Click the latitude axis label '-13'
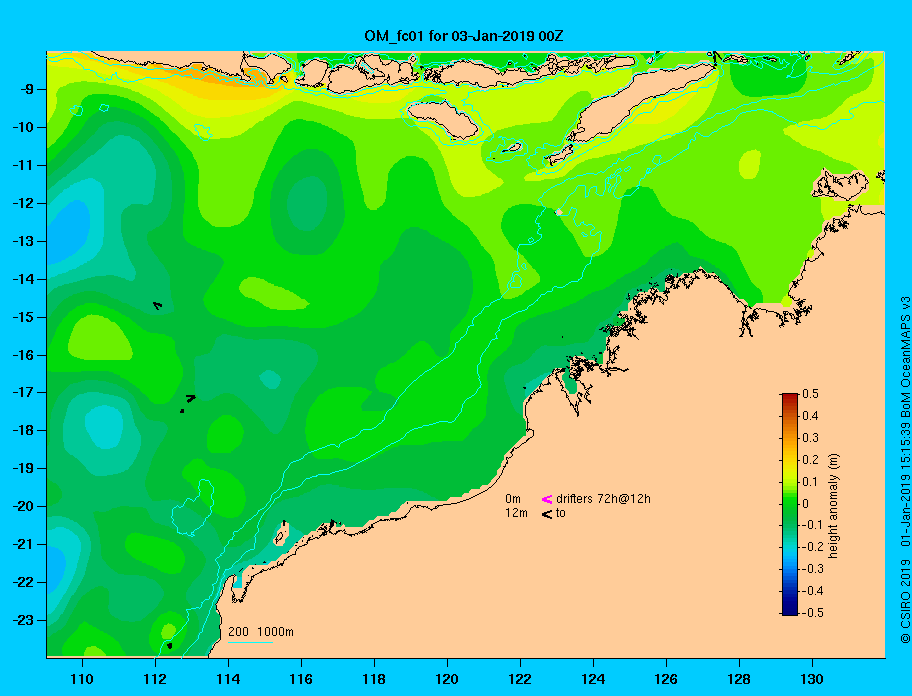Viewport: 912px width, 696px height. click(x=23, y=241)
